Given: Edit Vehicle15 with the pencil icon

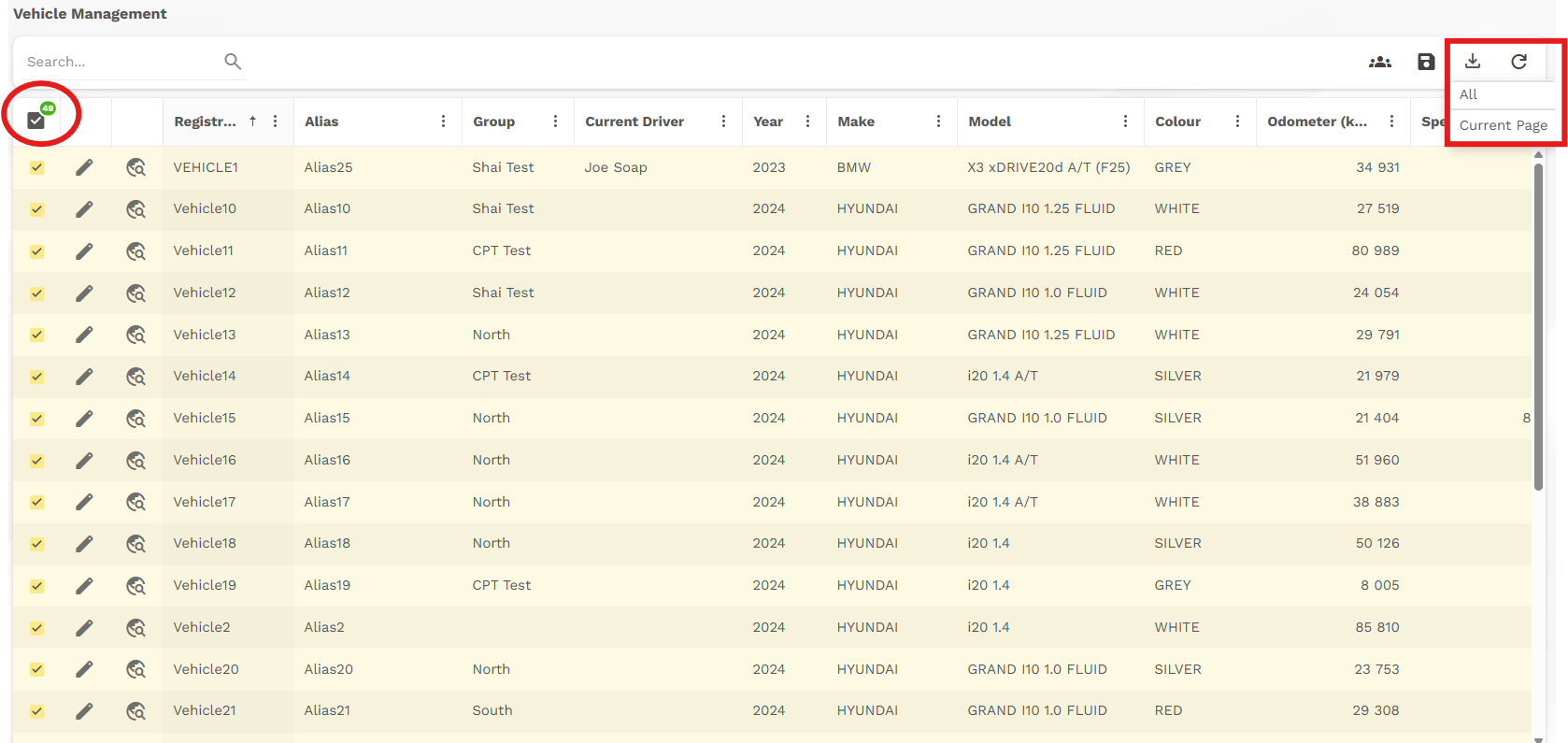Looking at the screenshot, I should coord(84,419).
